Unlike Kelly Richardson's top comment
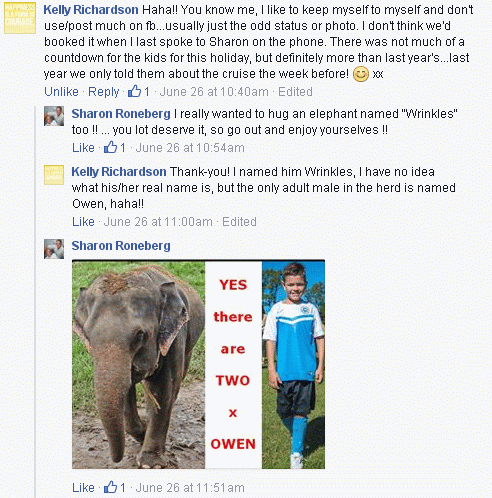The image size is (492, 498). [61, 92]
